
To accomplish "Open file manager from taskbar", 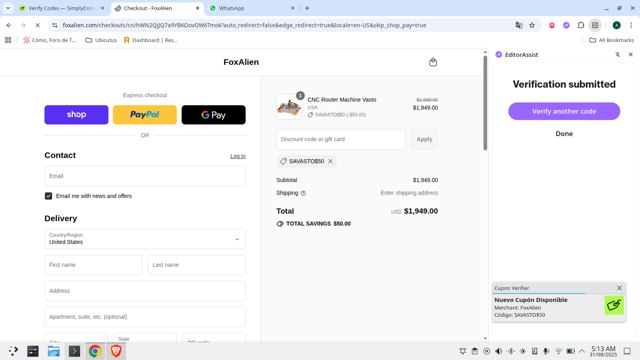I will pyautogui.click(x=53, y=351).
